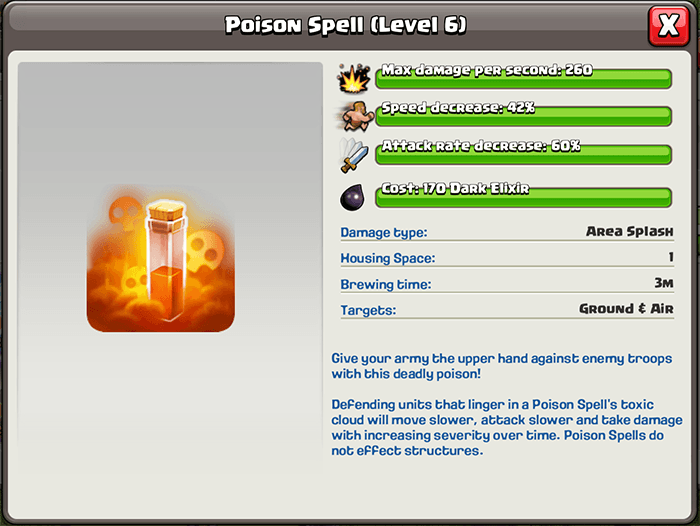Click the Speed decrease 42% bar

coord(524,115)
